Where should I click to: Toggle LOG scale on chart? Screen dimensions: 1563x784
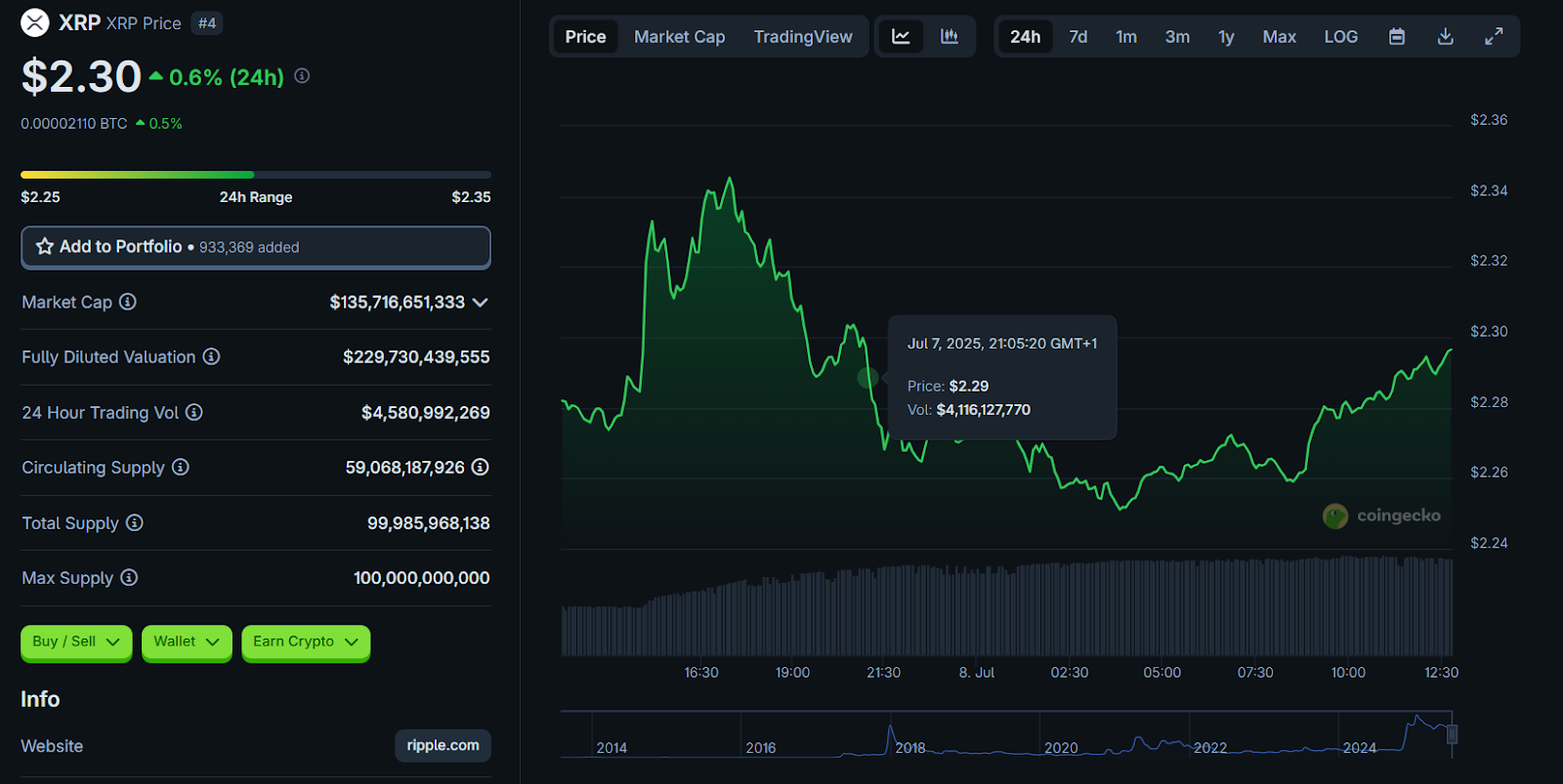(1341, 37)
